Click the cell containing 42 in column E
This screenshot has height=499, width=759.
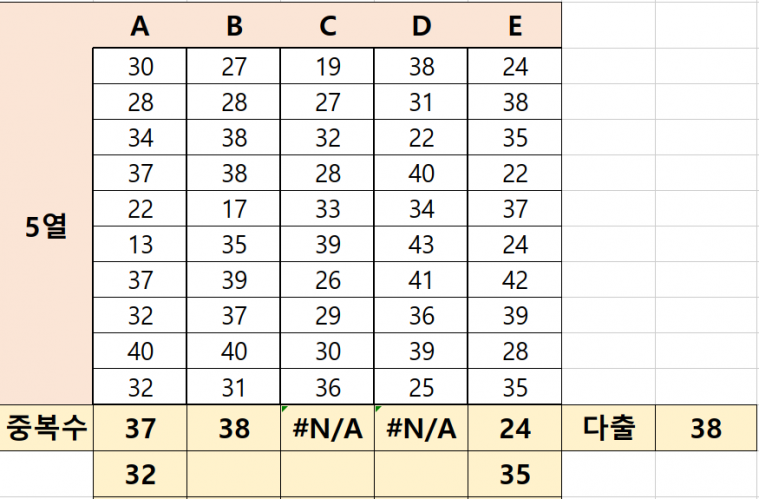[514, 280]
